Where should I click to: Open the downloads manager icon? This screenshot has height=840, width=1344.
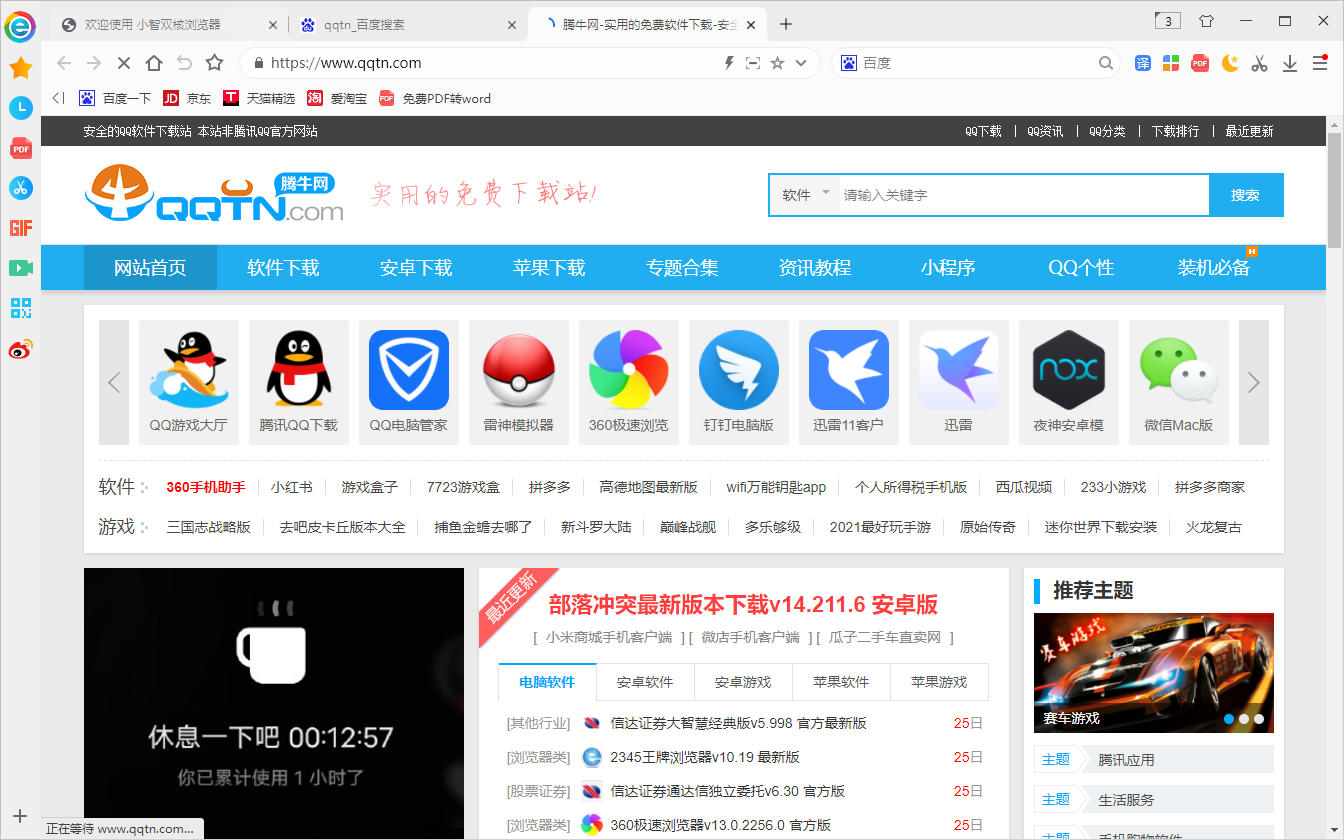click(1290, 63)
